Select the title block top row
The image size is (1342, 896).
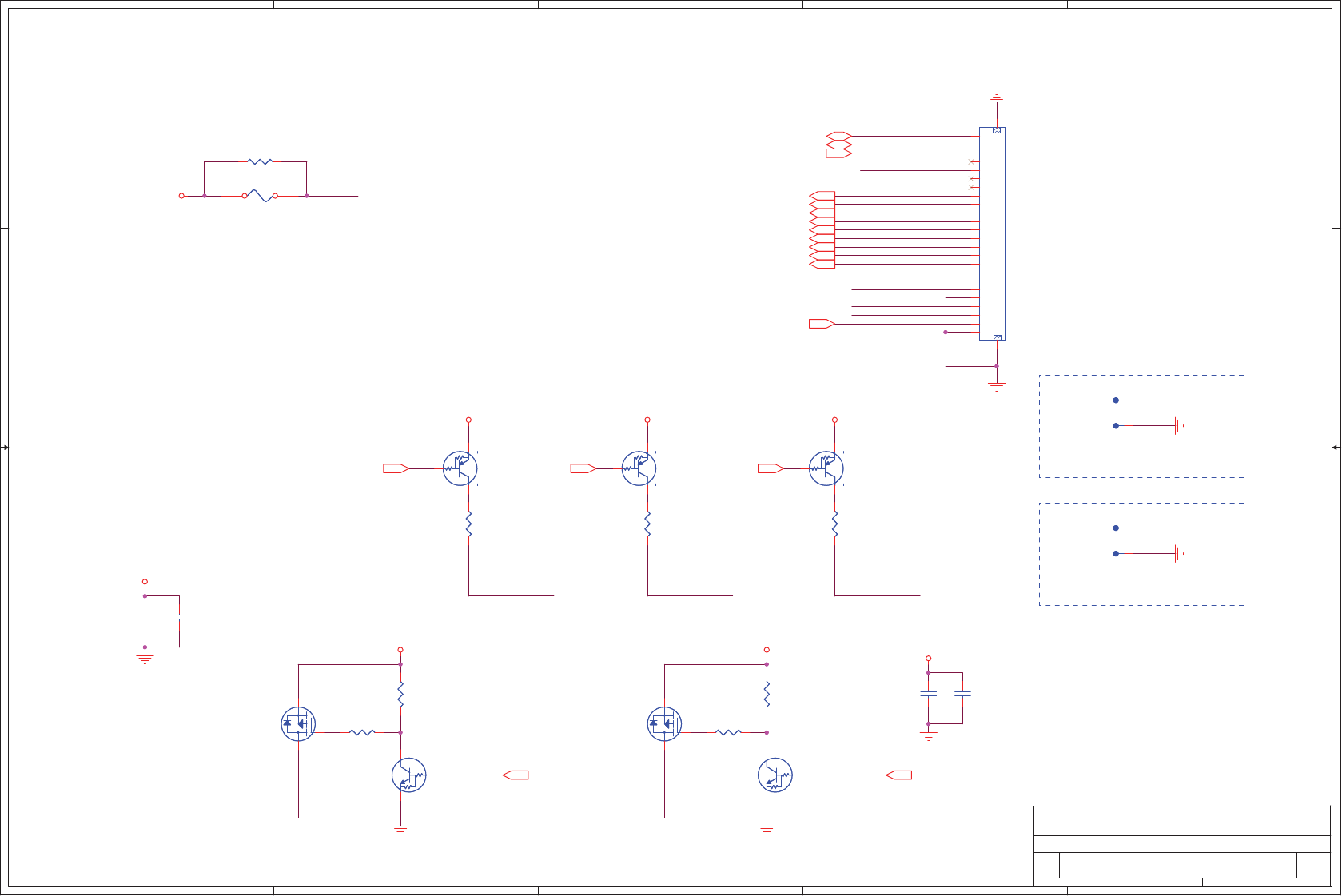click(1182, 821)
